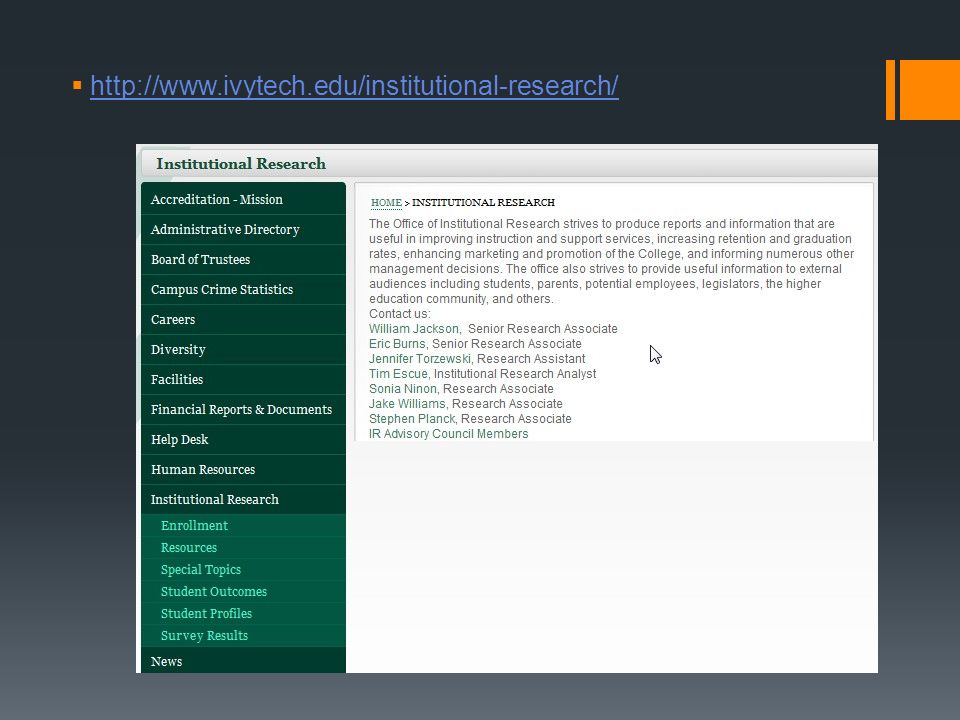The height and width of the screenshot is (720, 960).
Task: Open Stephen Planck contact link
Action: [411, 419]
